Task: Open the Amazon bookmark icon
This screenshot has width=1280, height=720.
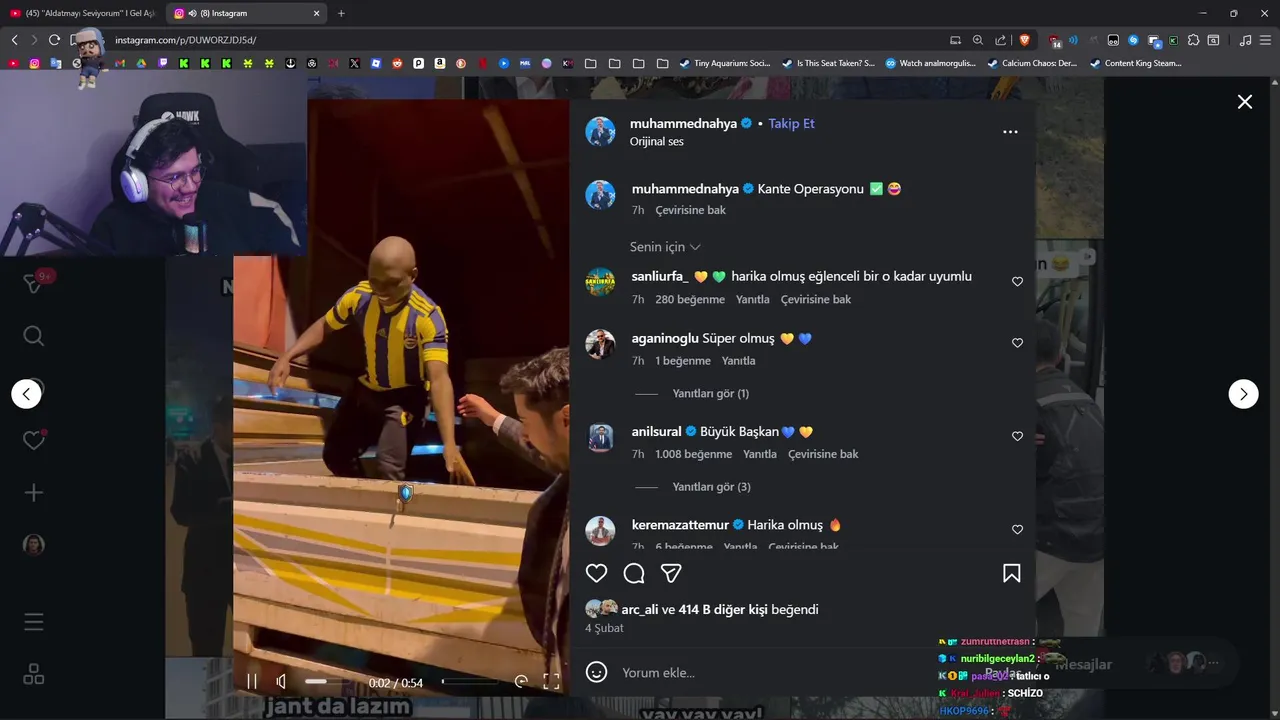Action: (x=440, y=63)
